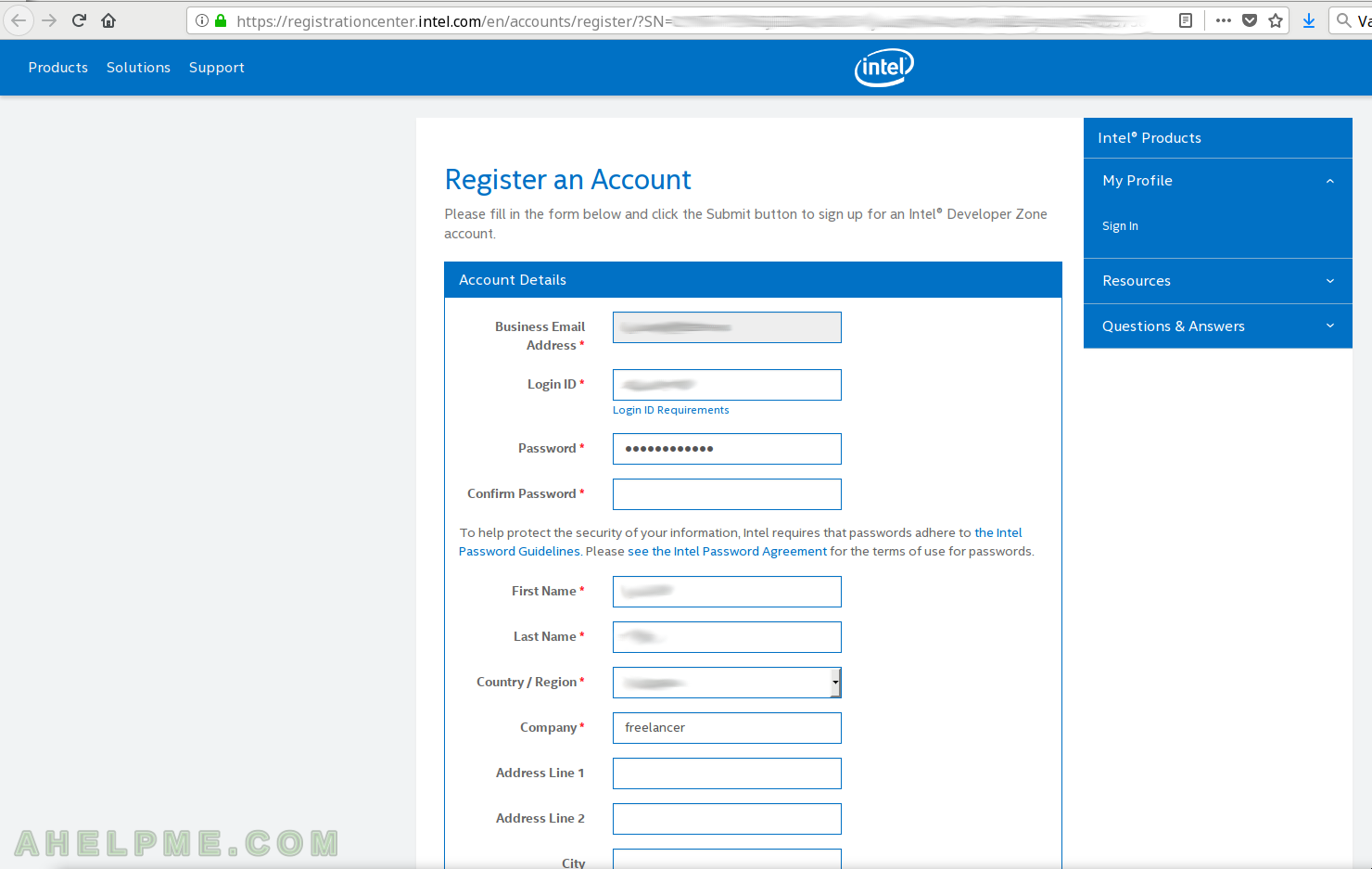Viewport: 1372px width, 869px height.
Task: Click the green padlock security icon
Action: coord(221,20)
